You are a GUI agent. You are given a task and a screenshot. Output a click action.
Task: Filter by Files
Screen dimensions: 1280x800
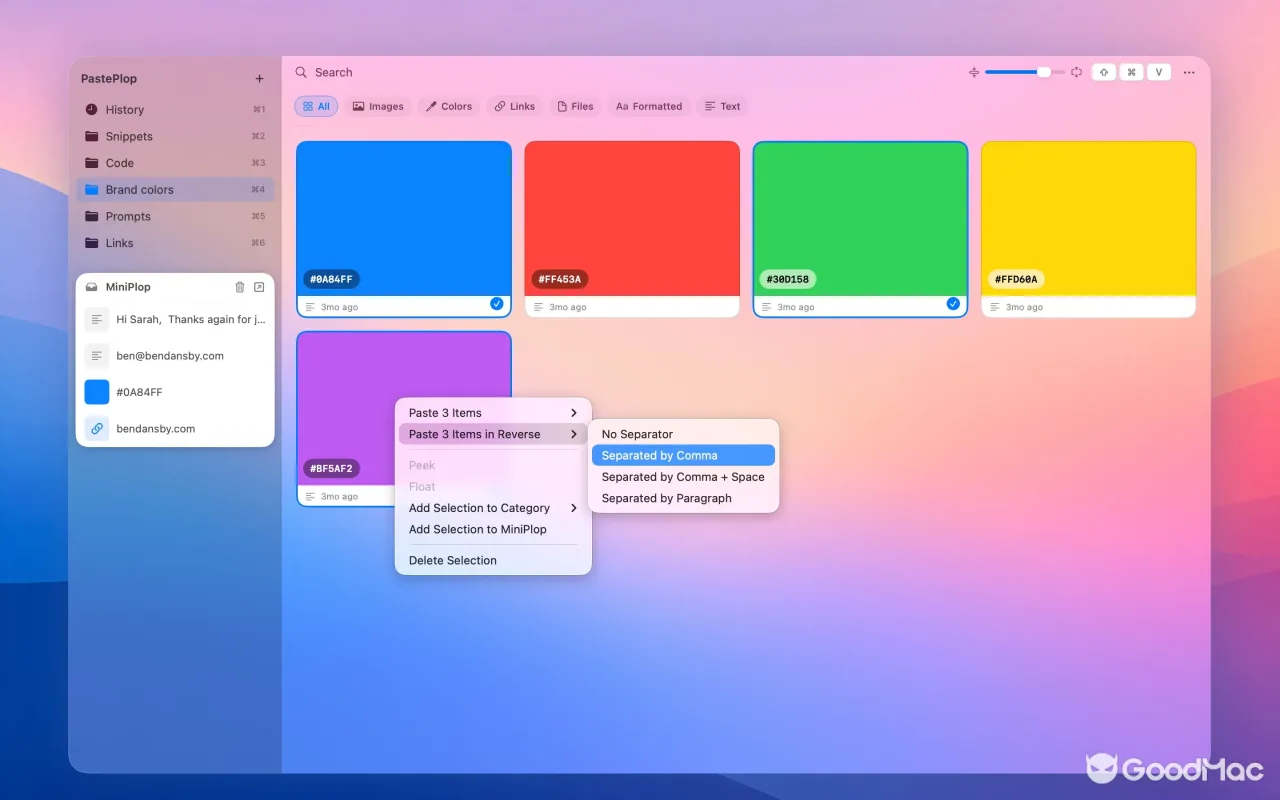(575, 106)
